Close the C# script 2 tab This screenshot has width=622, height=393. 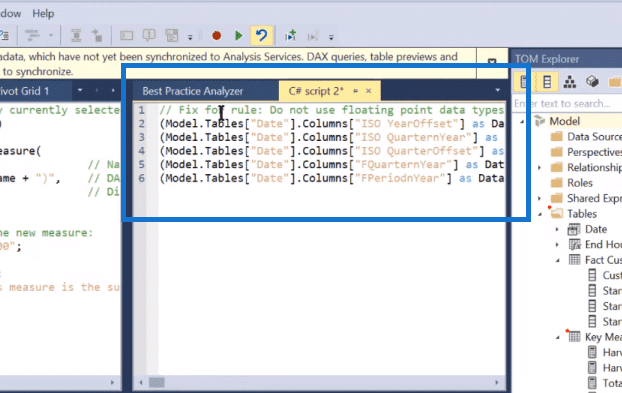369,91
